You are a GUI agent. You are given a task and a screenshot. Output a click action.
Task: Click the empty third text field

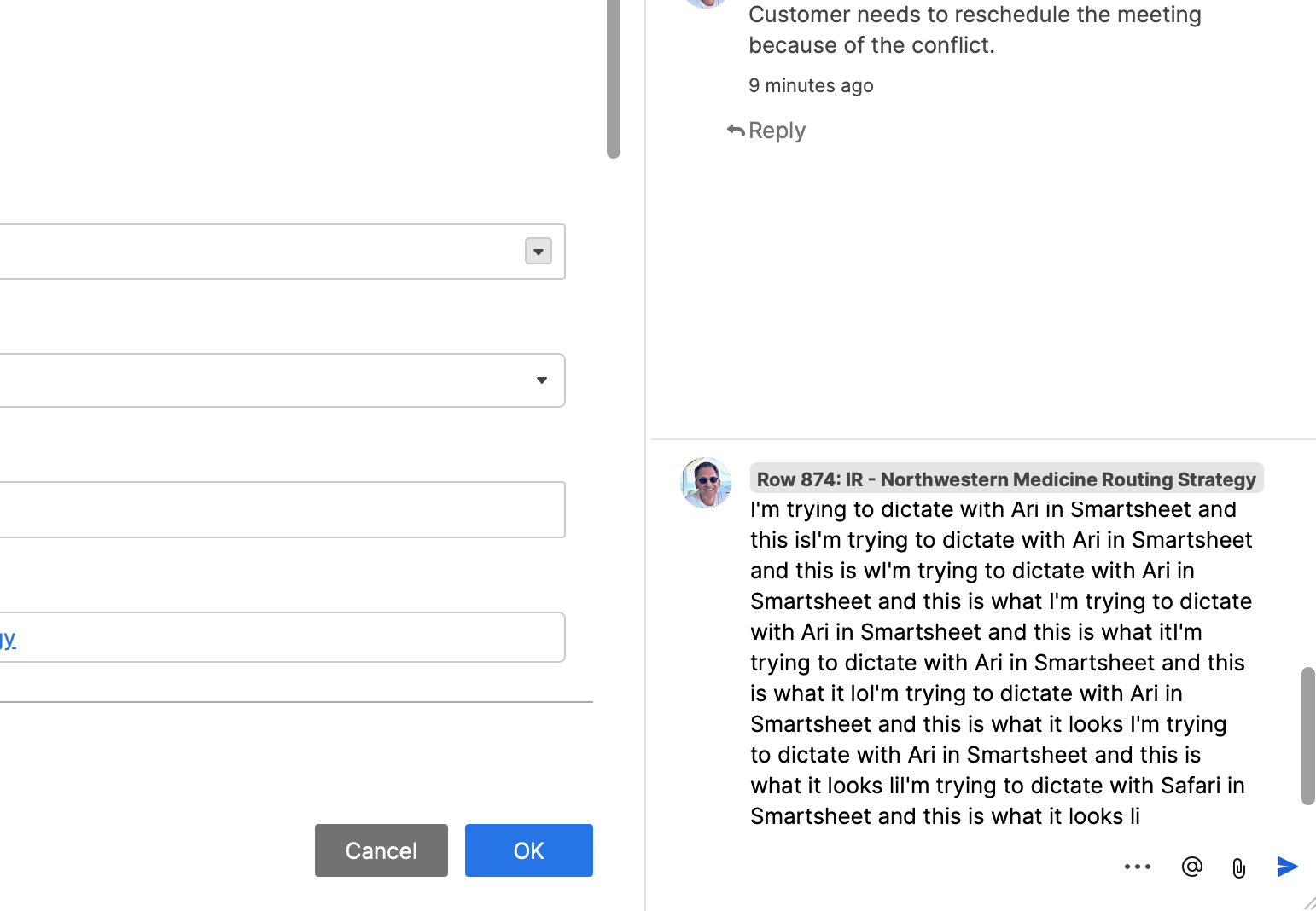click(x=282, y=510)
